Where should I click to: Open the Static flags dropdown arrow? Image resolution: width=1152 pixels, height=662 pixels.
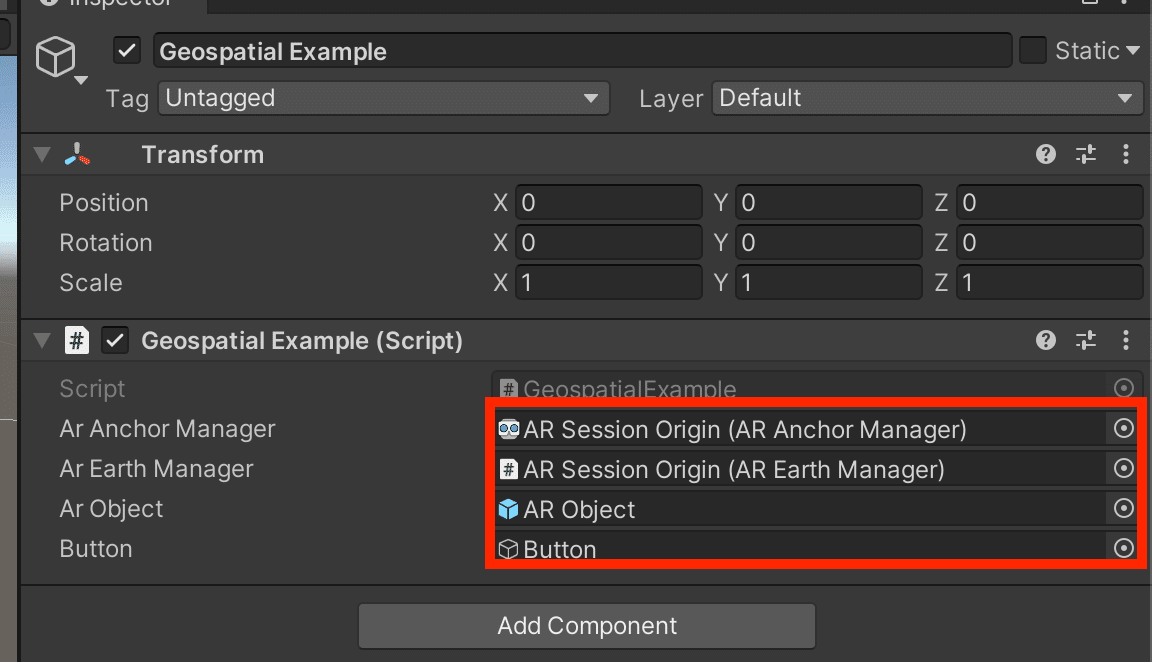coord(1132,51)
